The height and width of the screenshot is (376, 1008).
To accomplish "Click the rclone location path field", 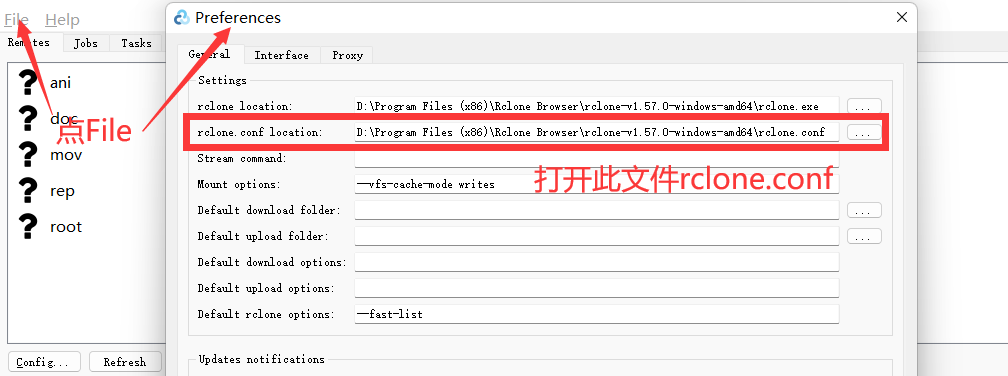I will click(597, 106).
